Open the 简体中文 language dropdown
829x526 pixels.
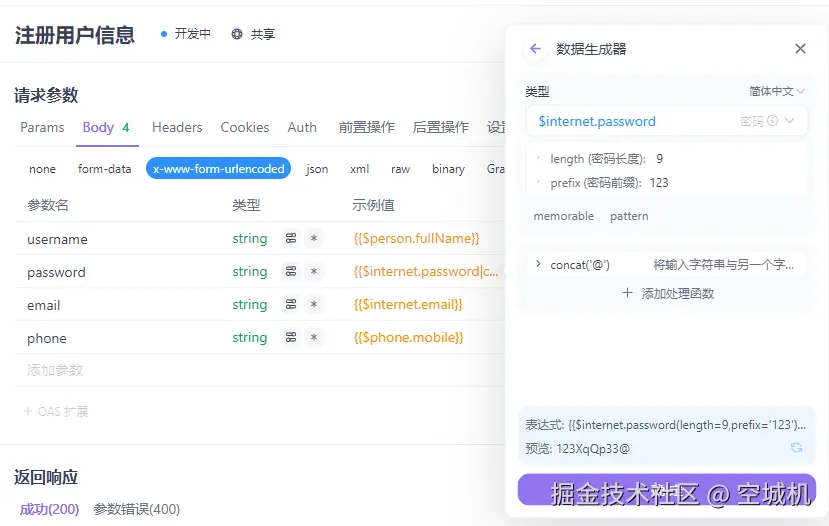click(777, 91)
